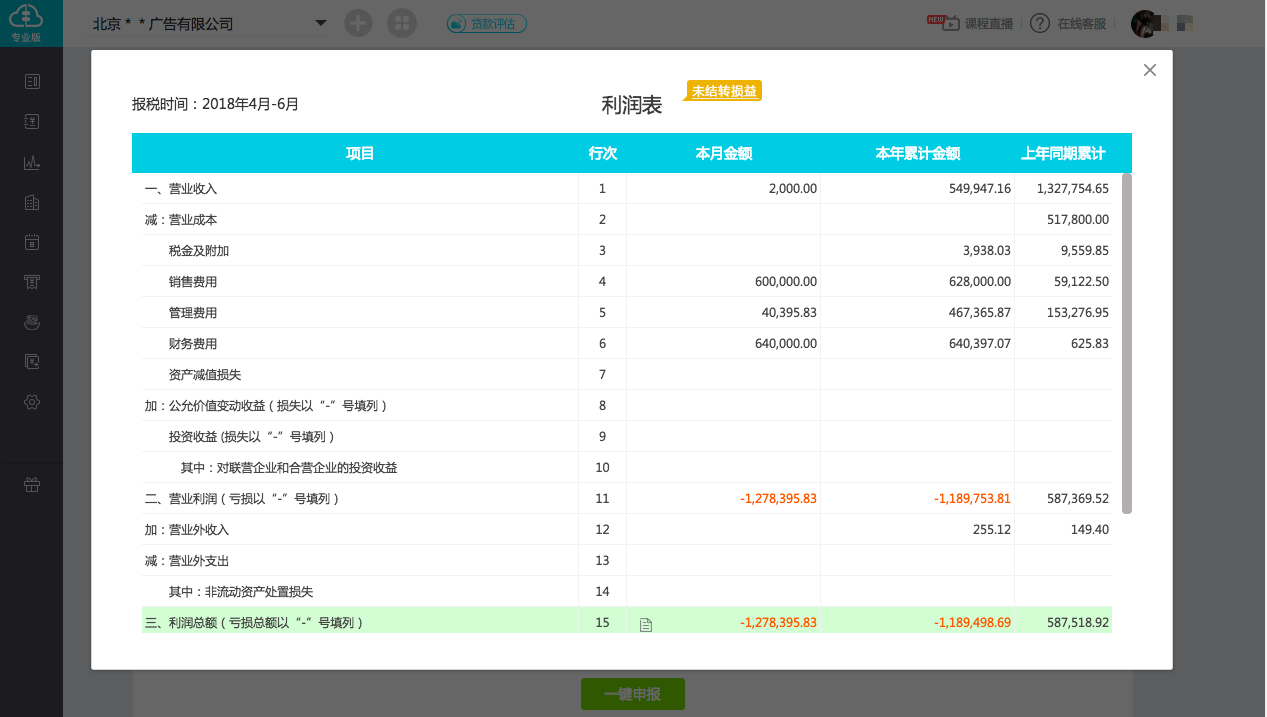This screenshot has height=717, width=1267.
Task: Open the line chart icon in sidebar
Action: pos(32,162)
